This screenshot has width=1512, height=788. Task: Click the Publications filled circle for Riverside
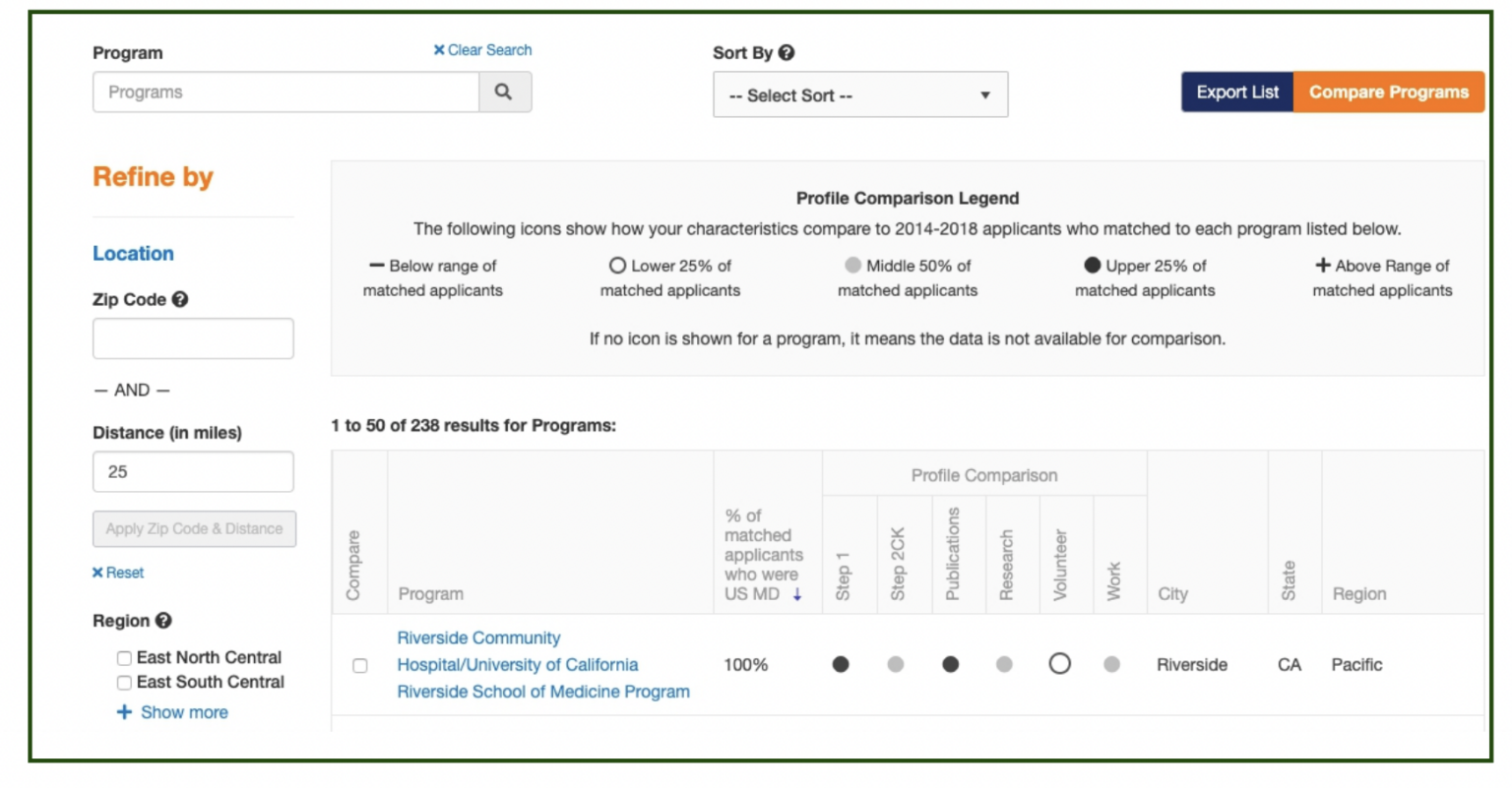(950, 664)
